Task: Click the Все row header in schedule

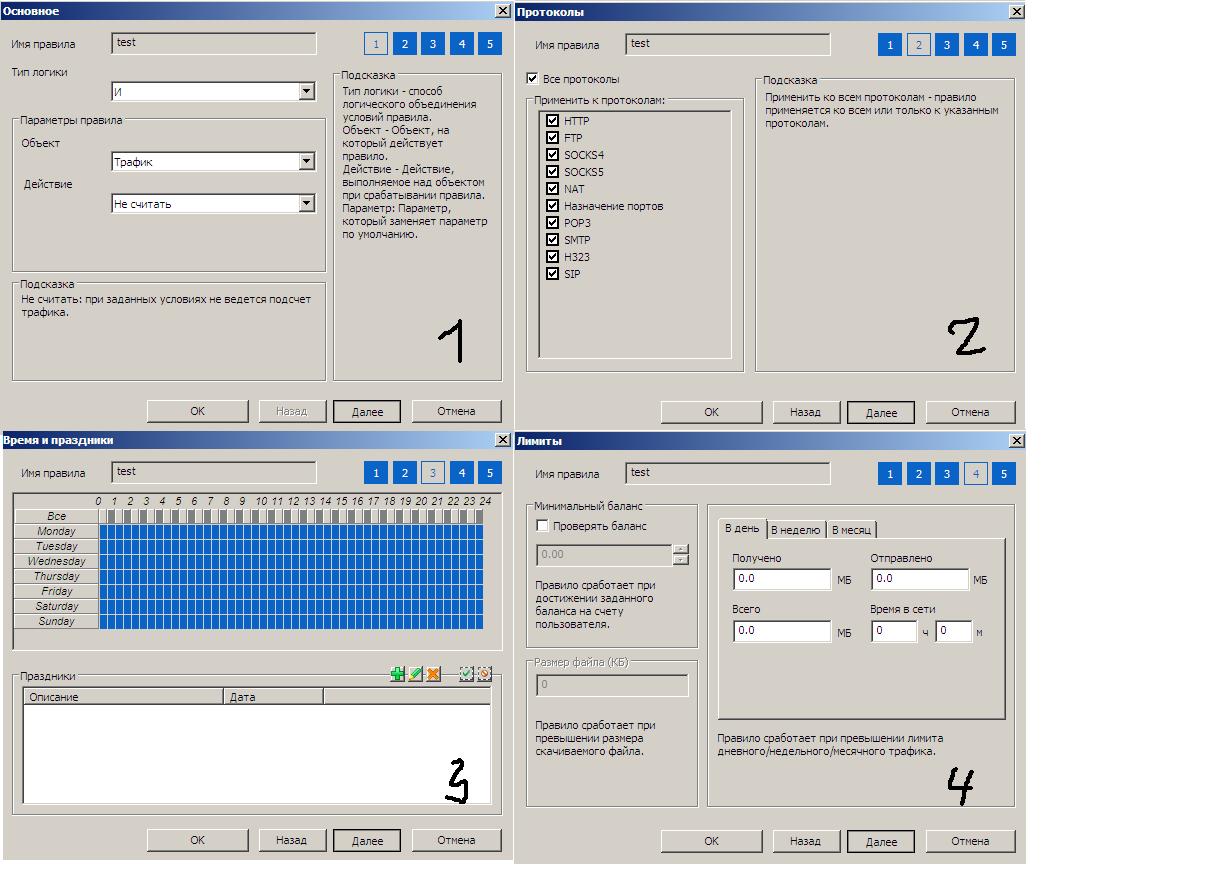Action: 57,517
